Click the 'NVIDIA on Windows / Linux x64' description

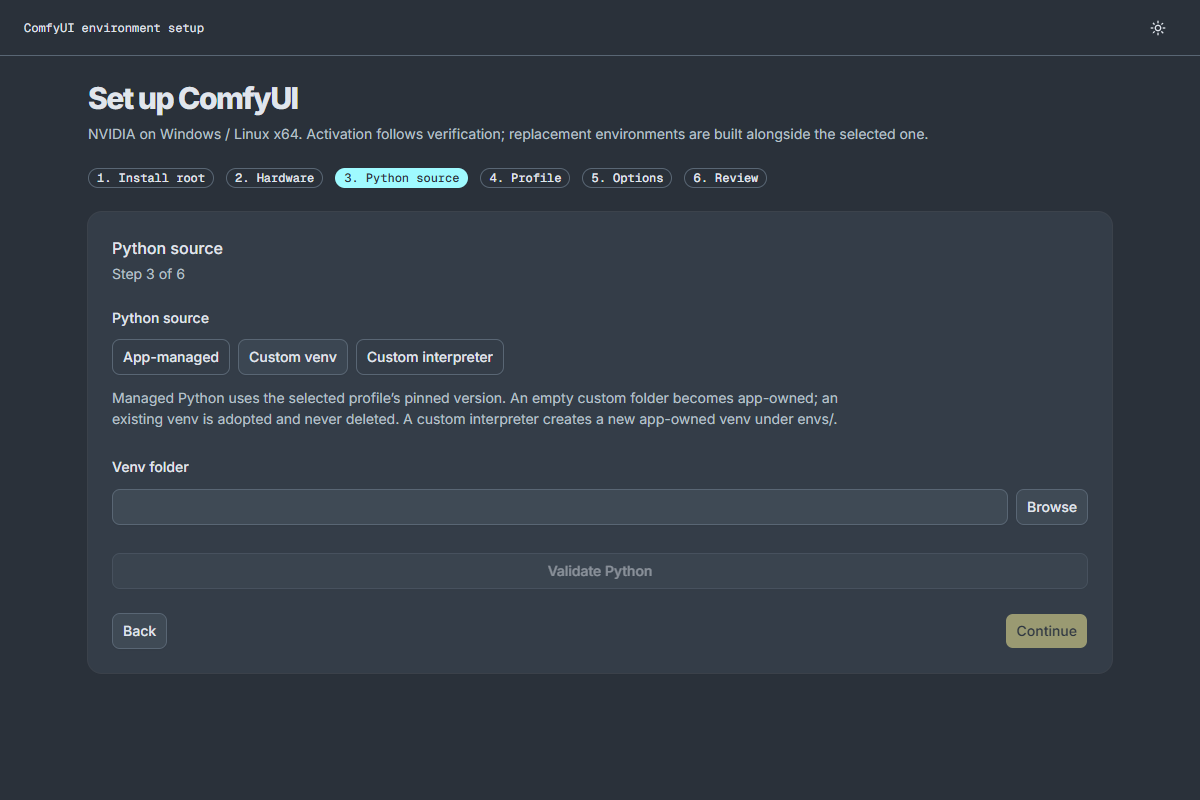(x=508, y=134)
